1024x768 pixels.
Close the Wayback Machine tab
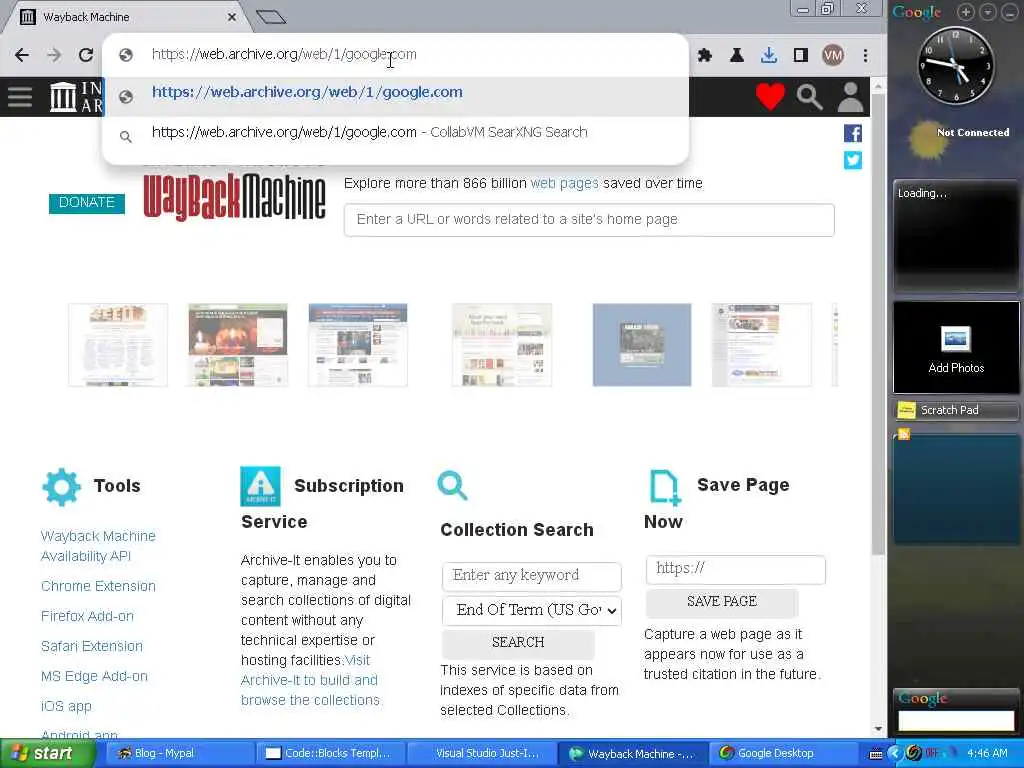click(232, 17)
